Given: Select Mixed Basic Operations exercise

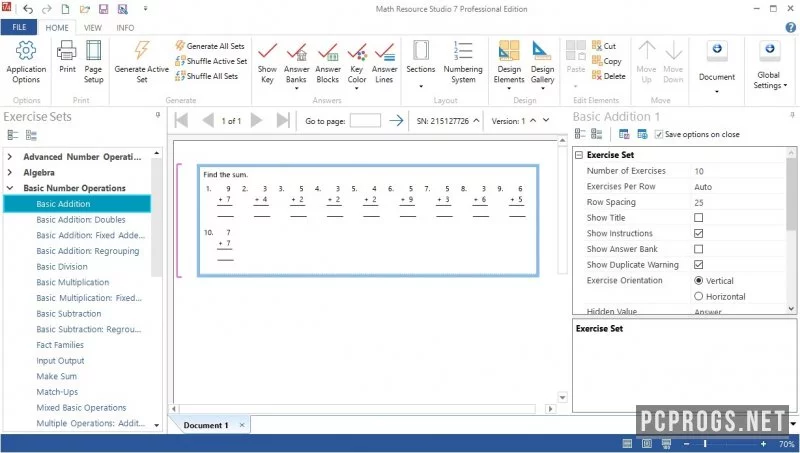Looking at the screenshot, I should coord(81,408).
